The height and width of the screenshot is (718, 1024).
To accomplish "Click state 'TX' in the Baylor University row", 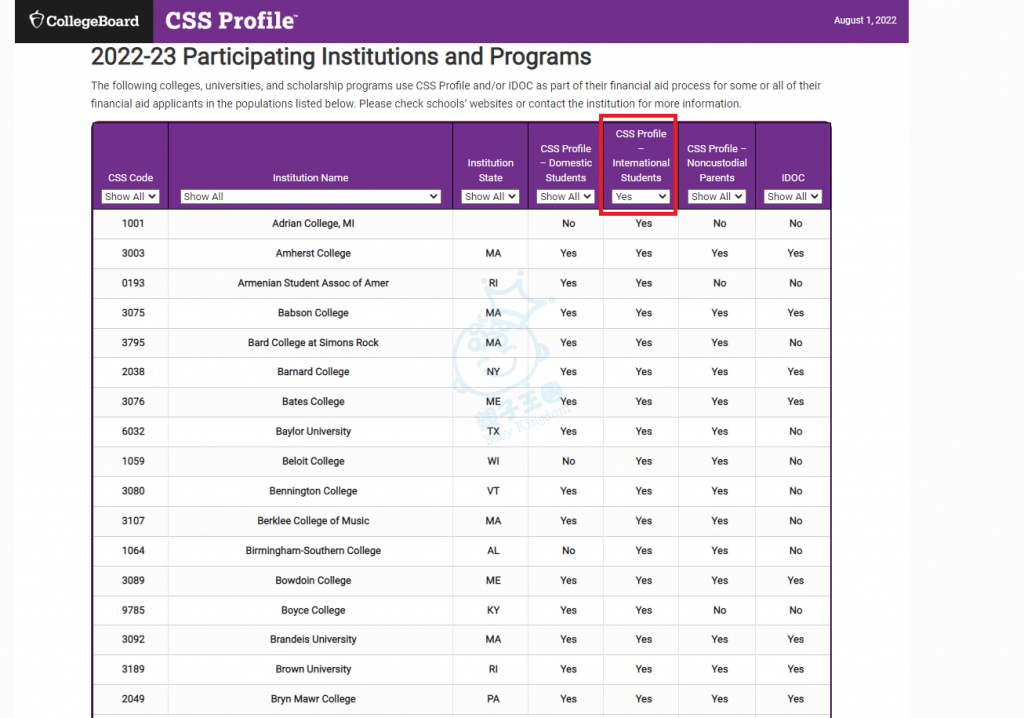I will (x=493, y=431).
